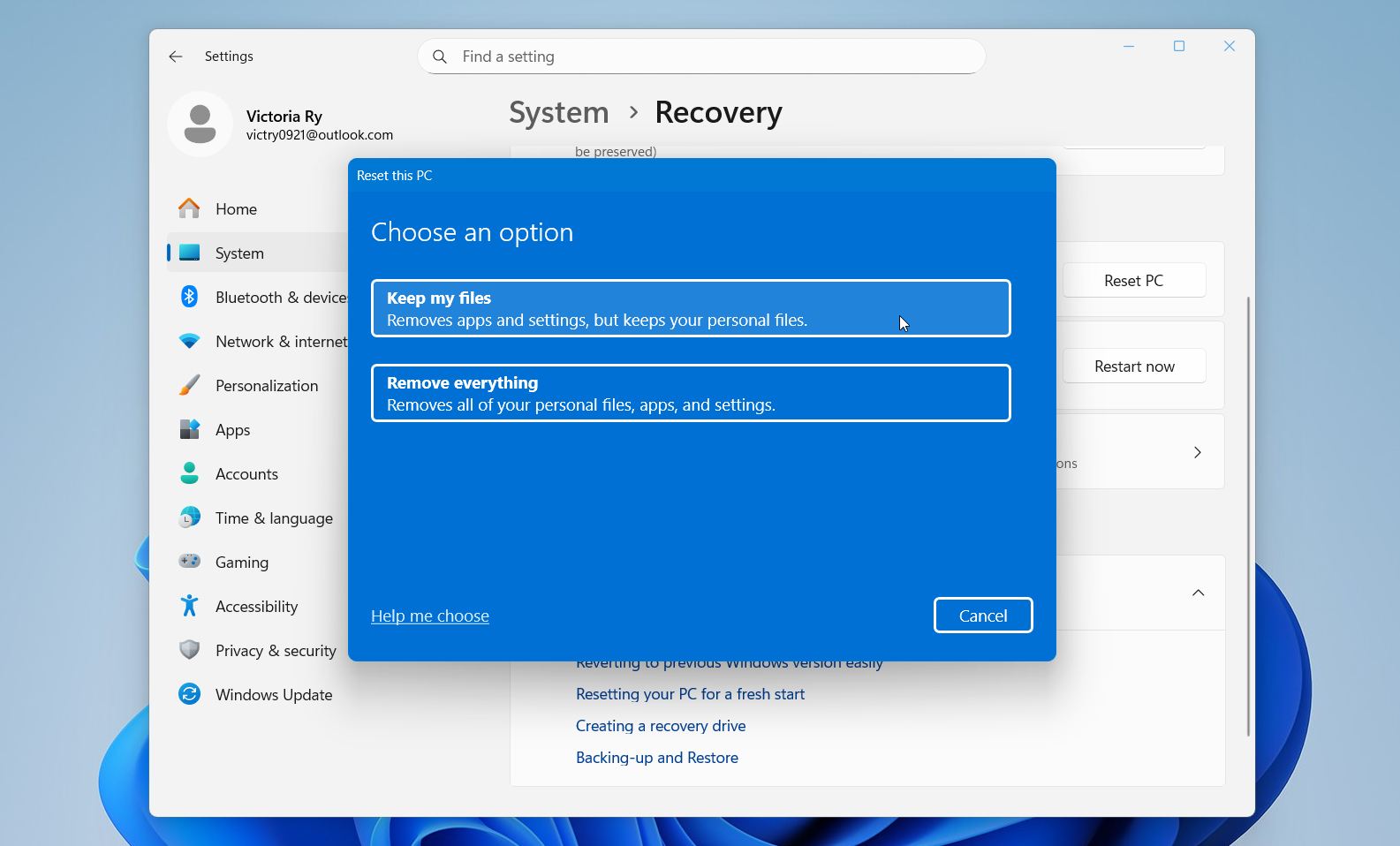The image size is (1400, 846).
Task: Click the Accounts person icon
Action: click(x=189, y=473)
